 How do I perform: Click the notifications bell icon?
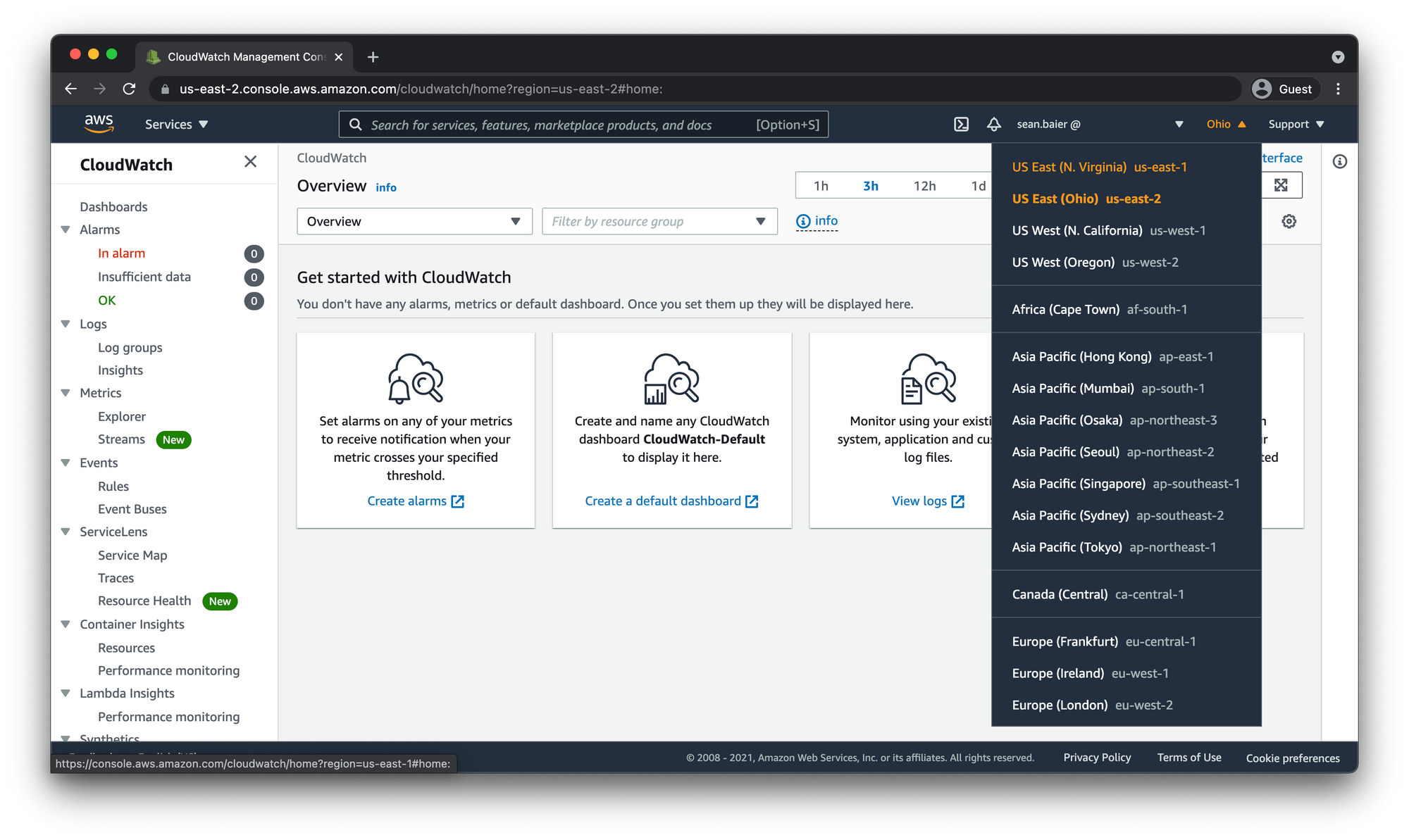[x=993, y=125]
